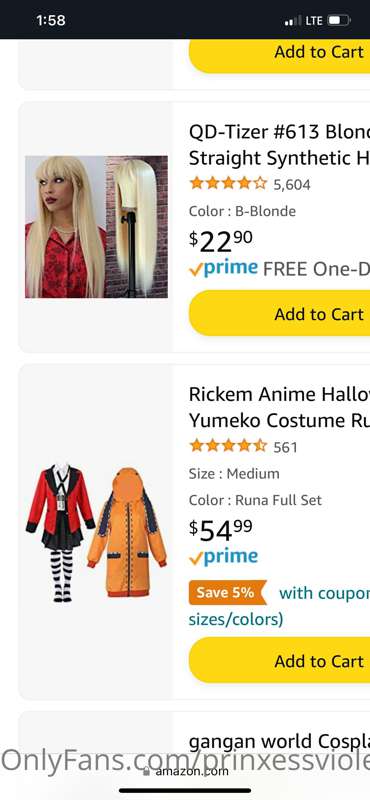The image size is (370, 800).
Task: Tap the topmost Add to Cart button
Action: tap(280, 55)
